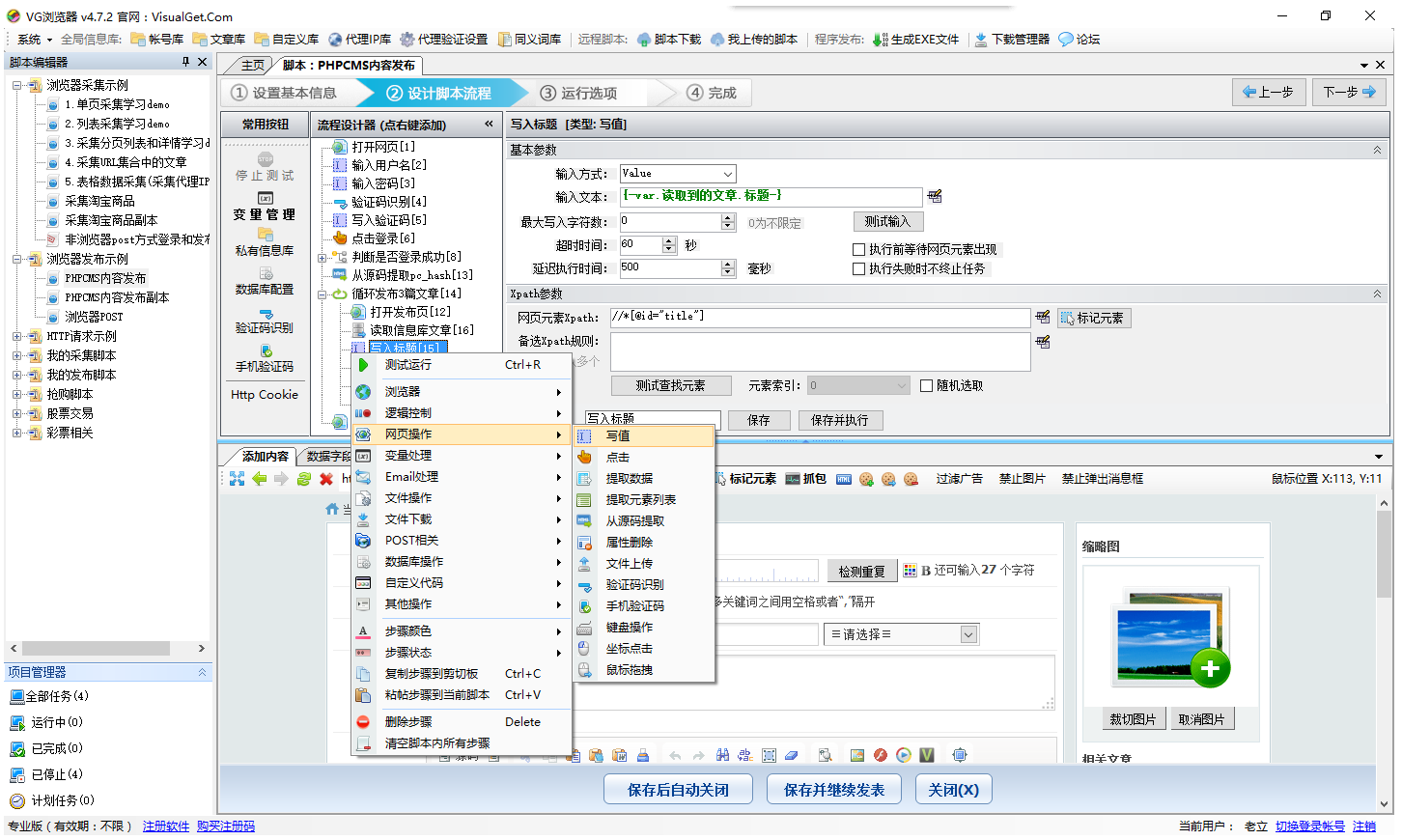Switch to the 添加内容 tab
This screenshot has width=1402, height=840.
(264, 456)
